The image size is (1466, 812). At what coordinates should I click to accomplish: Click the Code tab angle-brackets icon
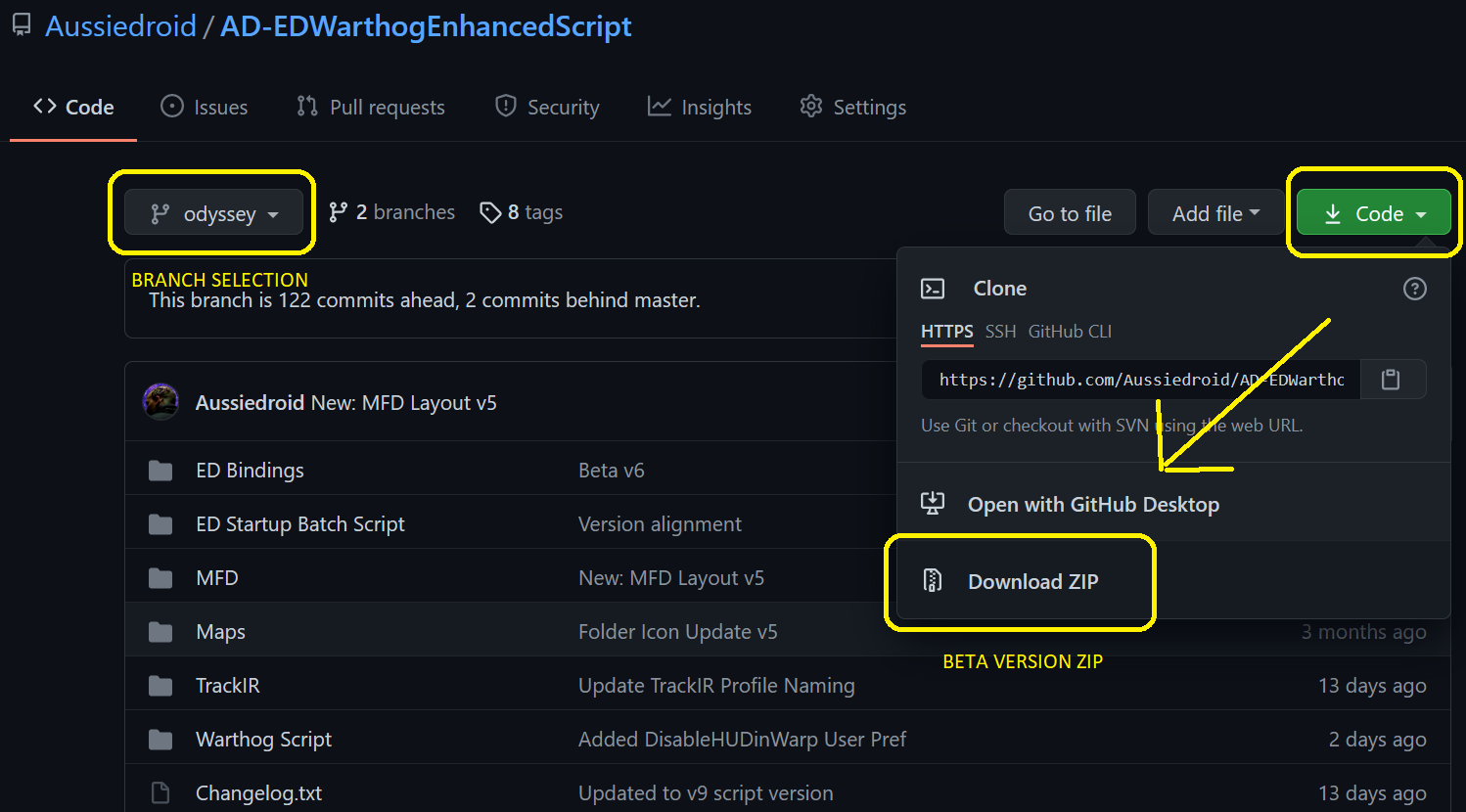click(45, 106)
